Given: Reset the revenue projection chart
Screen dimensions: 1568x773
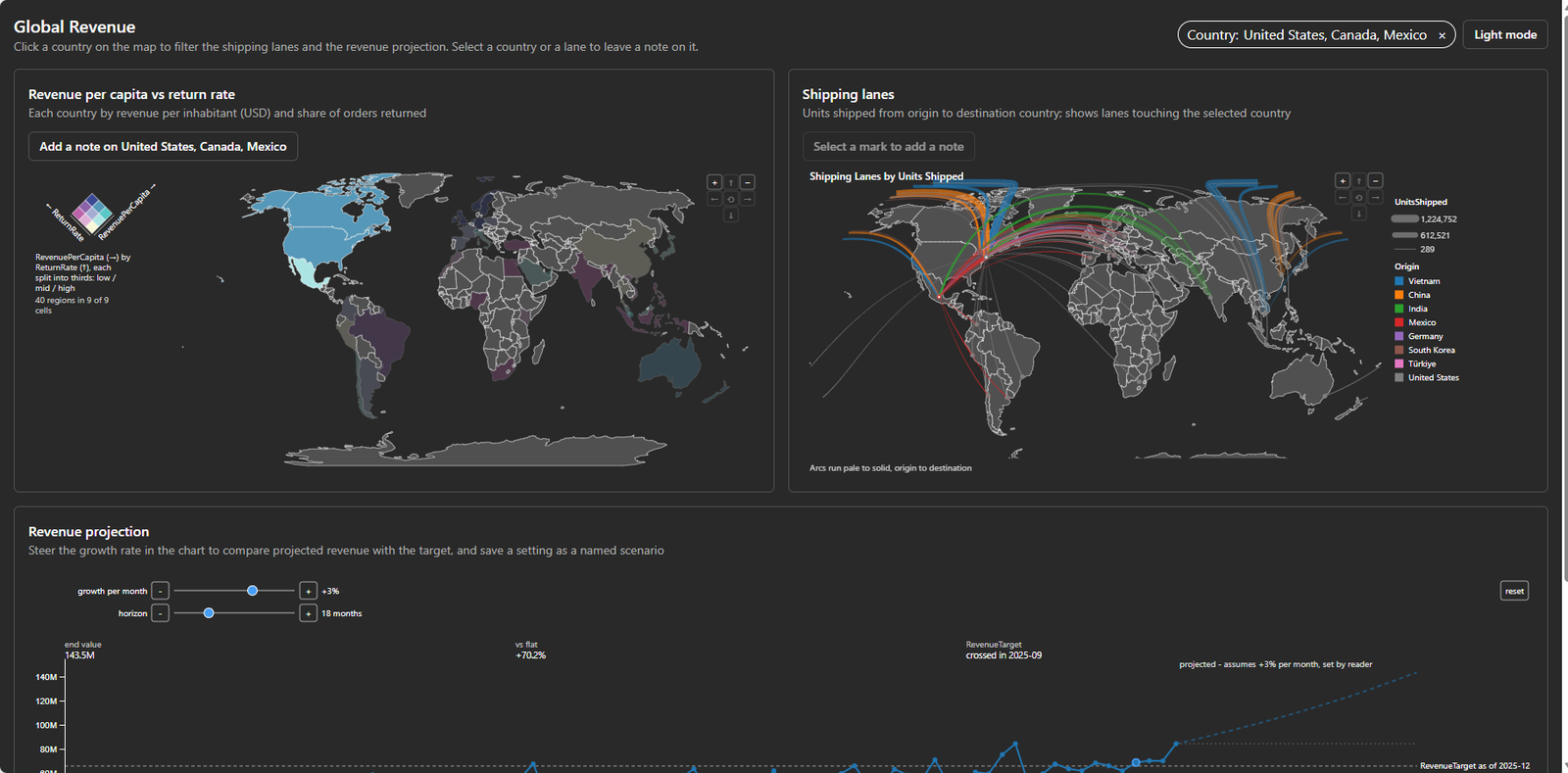Looking at the screenshot, I should tap(1514, 591).
